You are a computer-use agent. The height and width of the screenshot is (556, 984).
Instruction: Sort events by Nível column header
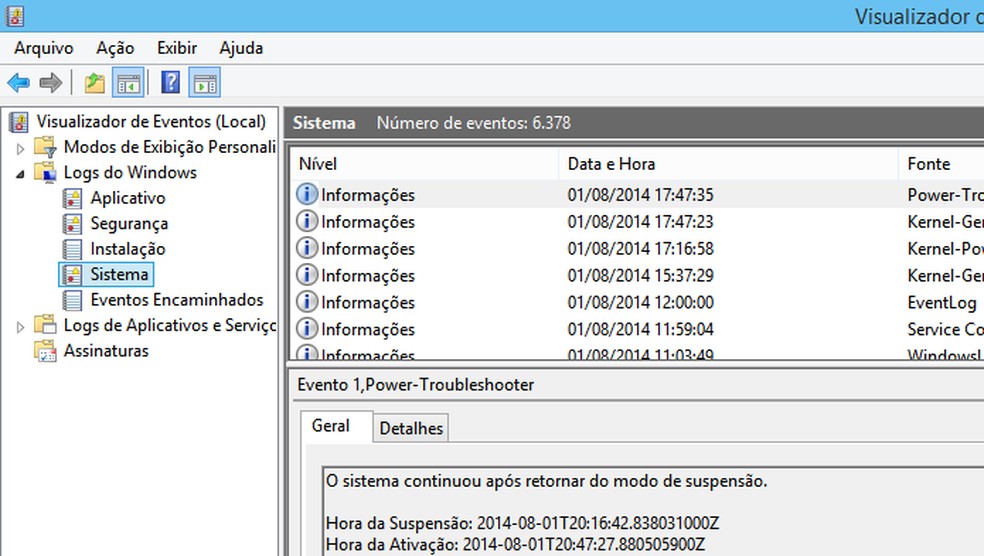(318, 164)
